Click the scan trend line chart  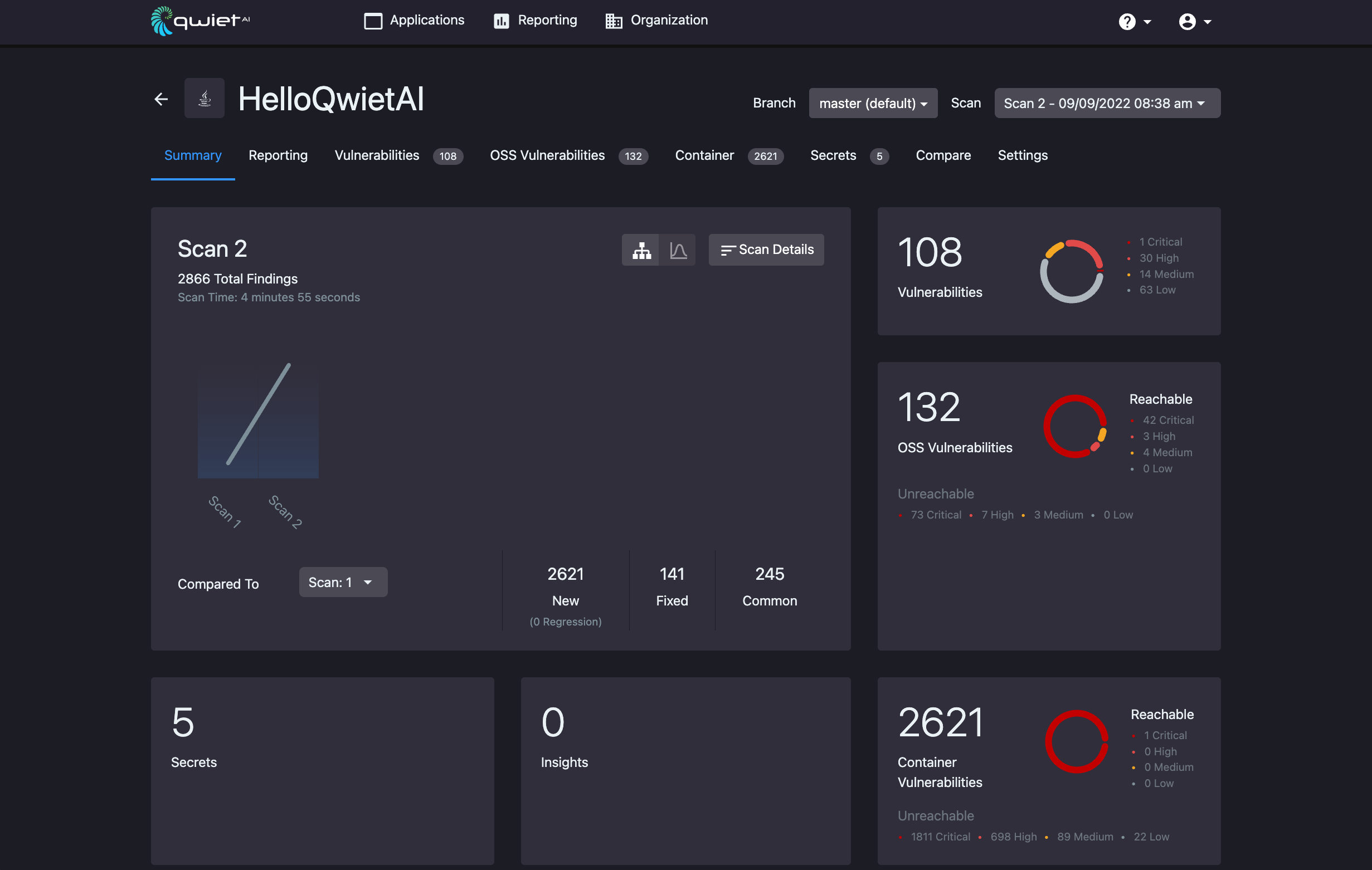coord(258,421)
